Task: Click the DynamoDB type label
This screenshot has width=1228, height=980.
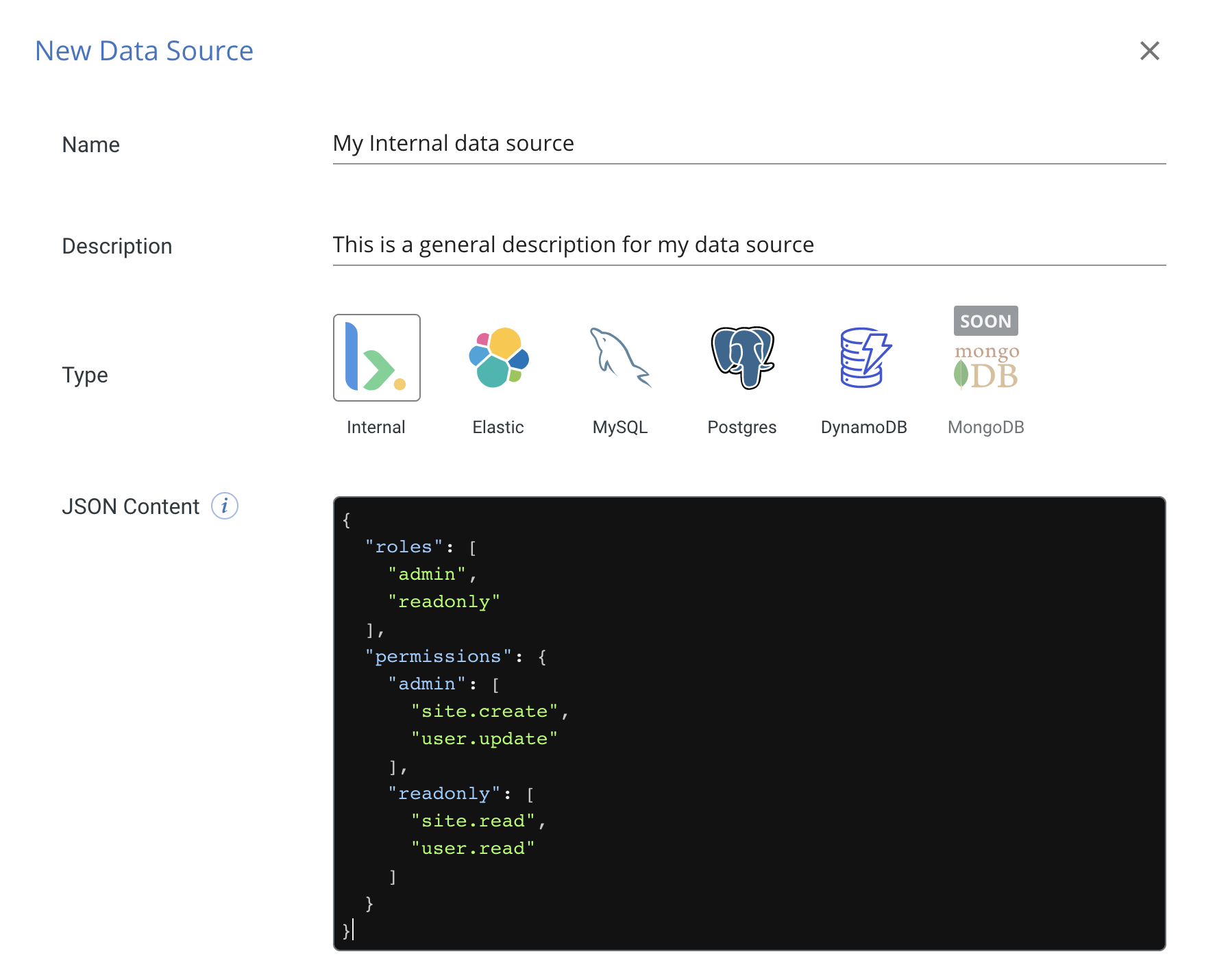Action: point(864,428)
